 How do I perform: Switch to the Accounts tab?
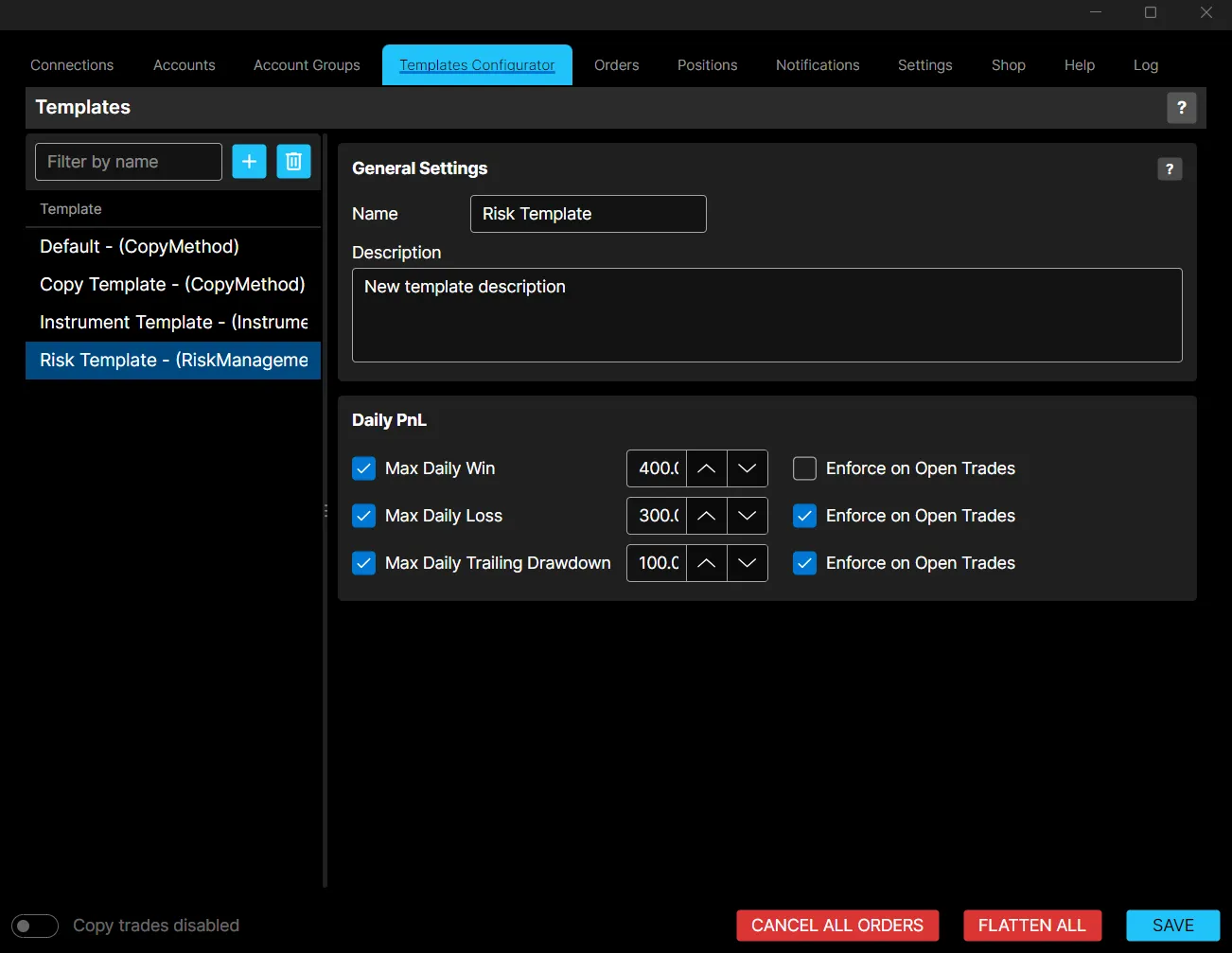185,65
